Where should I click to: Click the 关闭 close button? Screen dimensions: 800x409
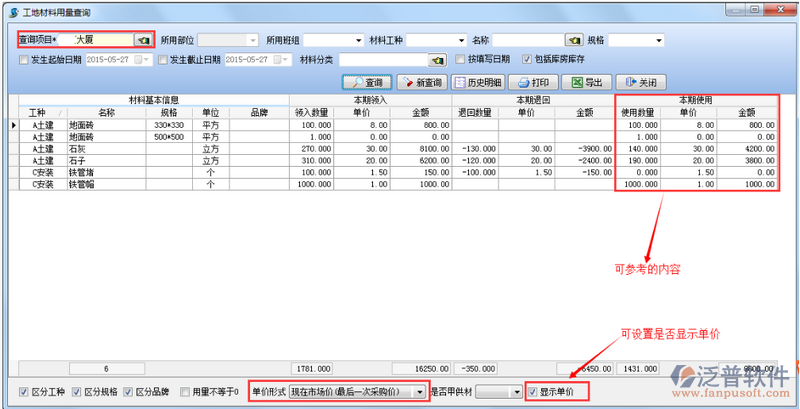(640, 83)
